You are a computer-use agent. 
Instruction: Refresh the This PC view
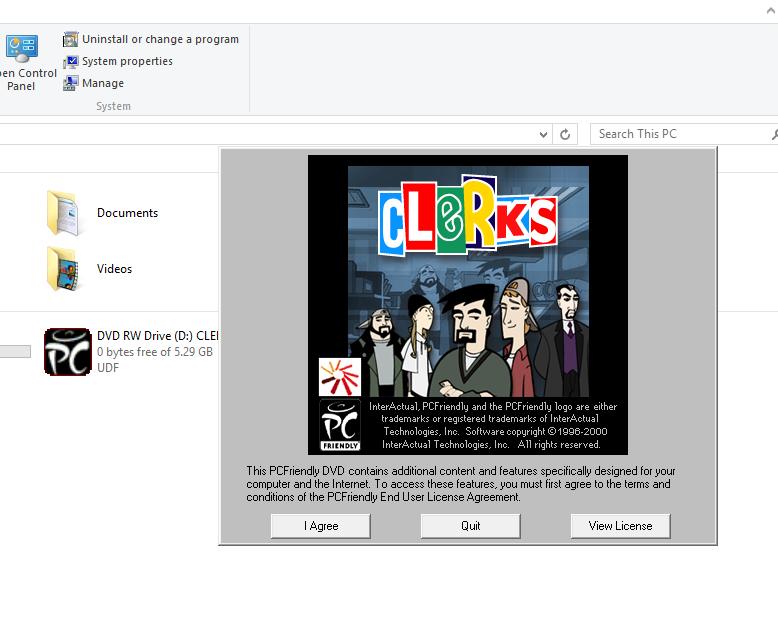click(565, 134)
